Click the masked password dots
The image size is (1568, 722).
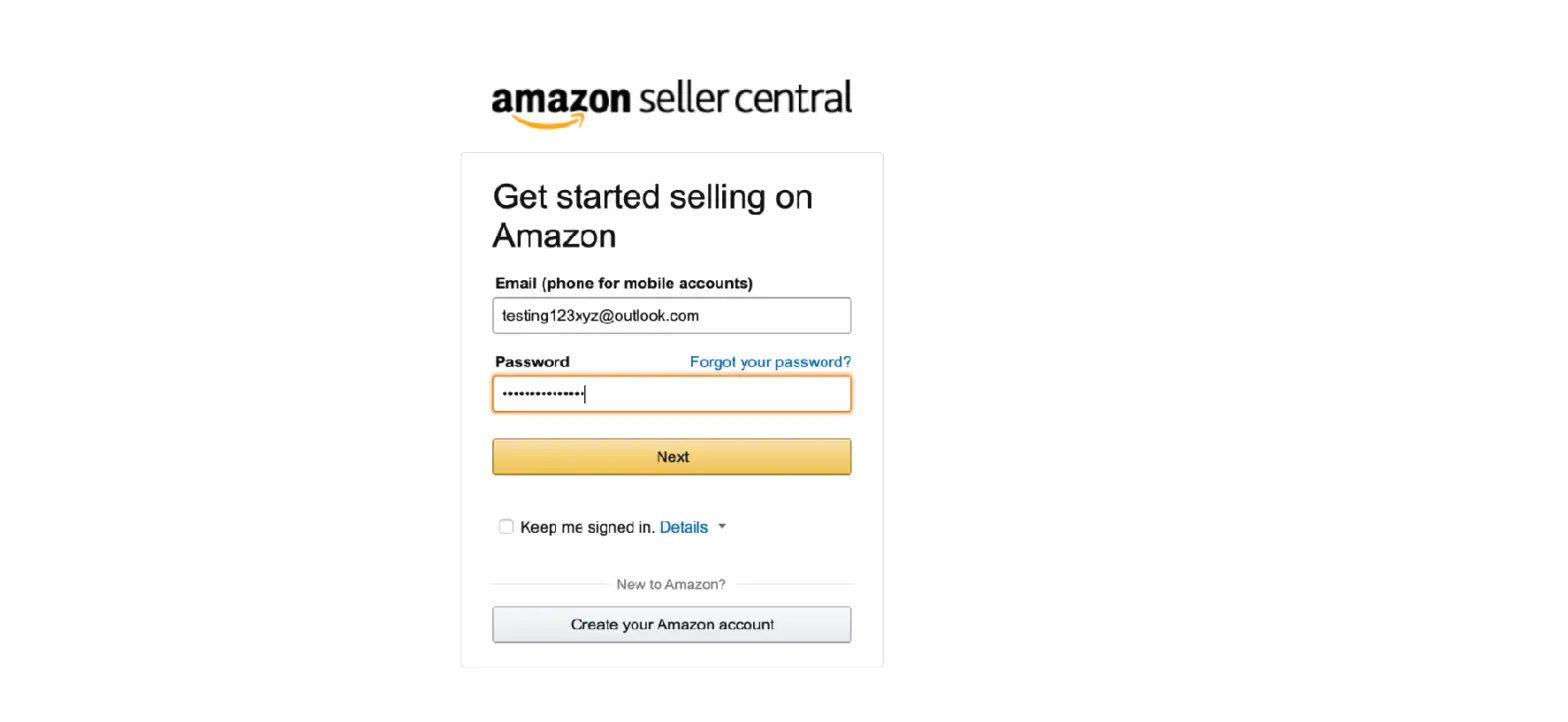[x=541, y=393]
